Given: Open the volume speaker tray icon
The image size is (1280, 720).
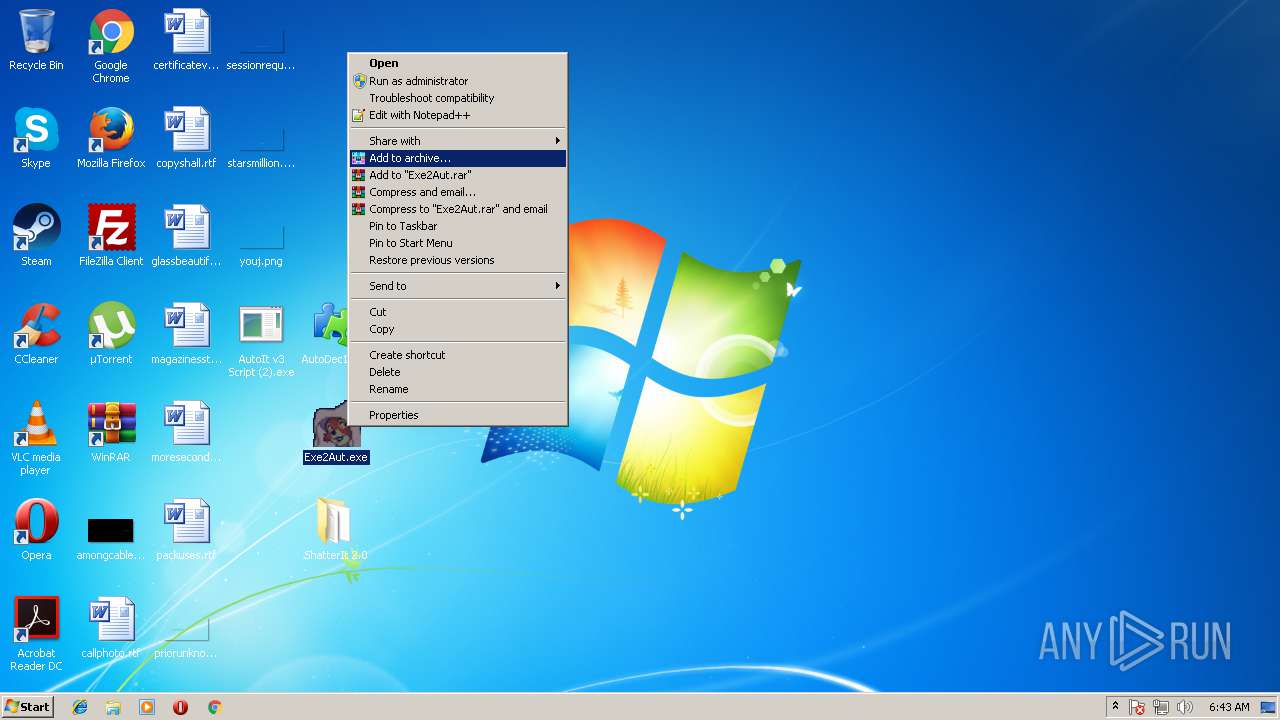Looking at the screenshot, I should coord(1185,707).
